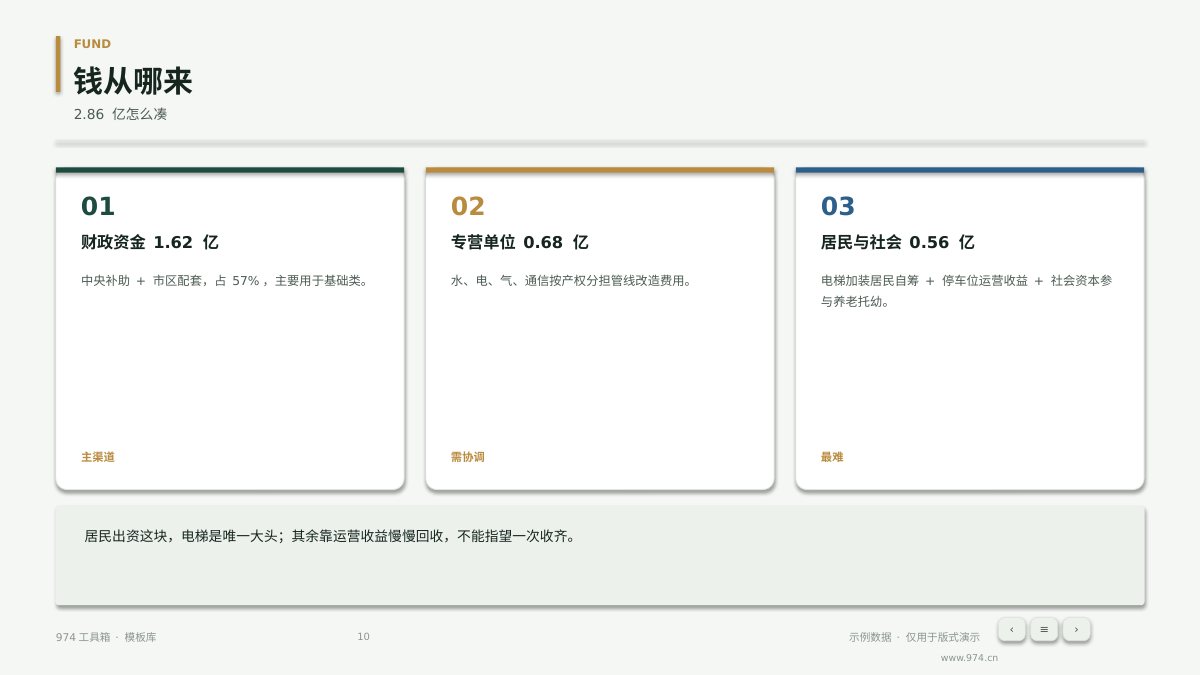Click heading 专营单位 0.68 亿

[x=519, y=242]
